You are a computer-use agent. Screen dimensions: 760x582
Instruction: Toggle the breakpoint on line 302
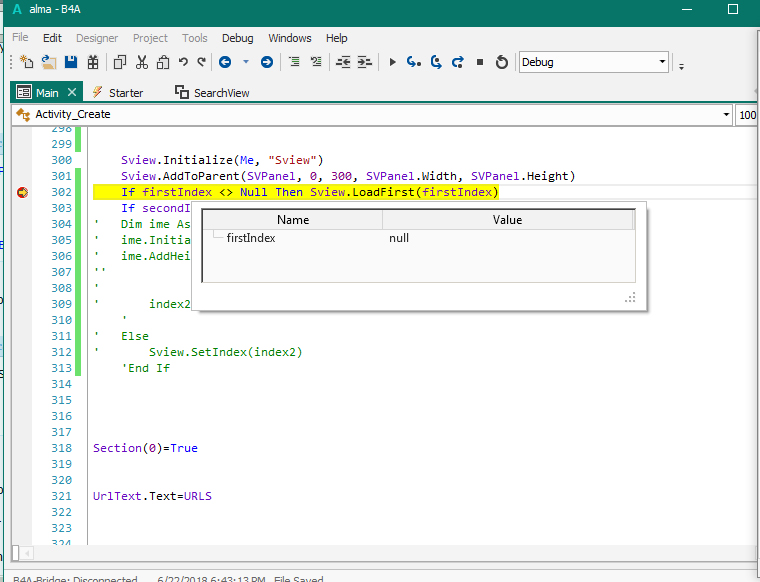[x=22, y=192]
